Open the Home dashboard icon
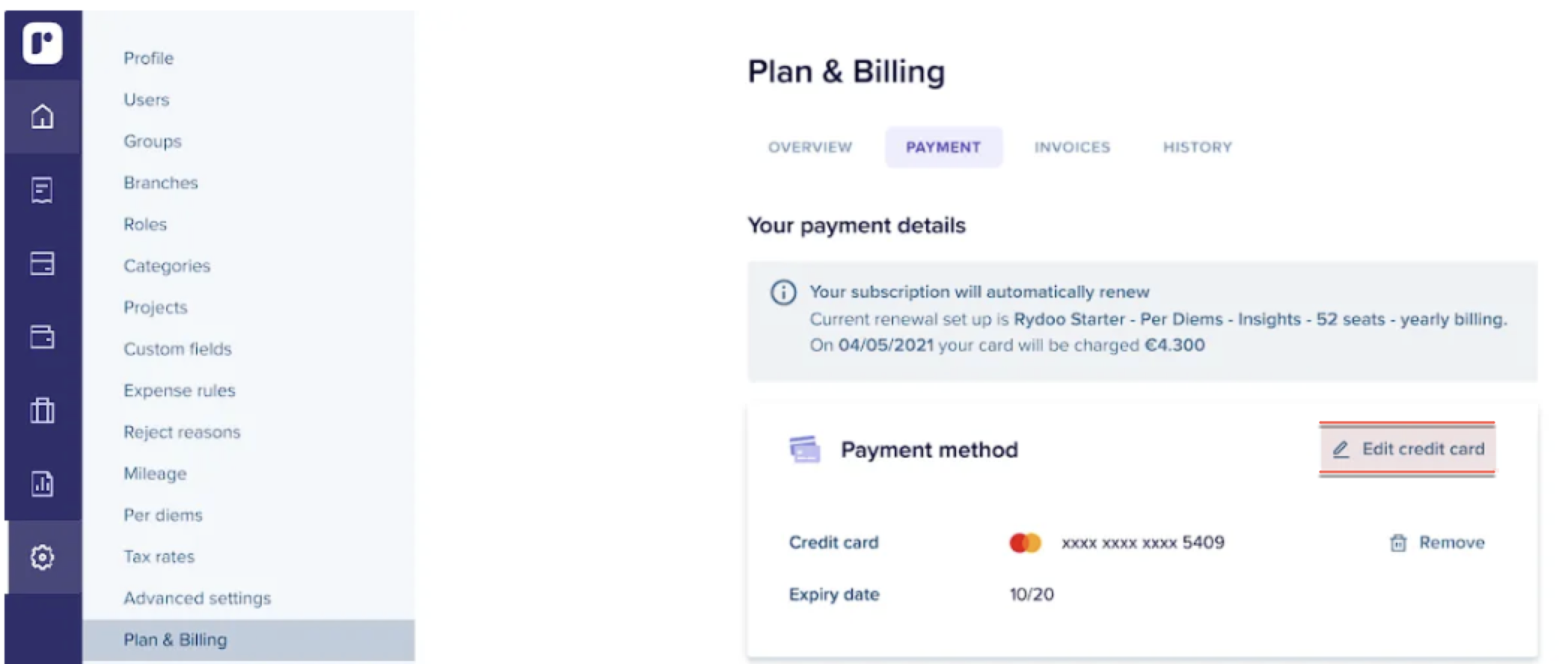This screenshot has width=1568, height=664. [x=42, y=116]
